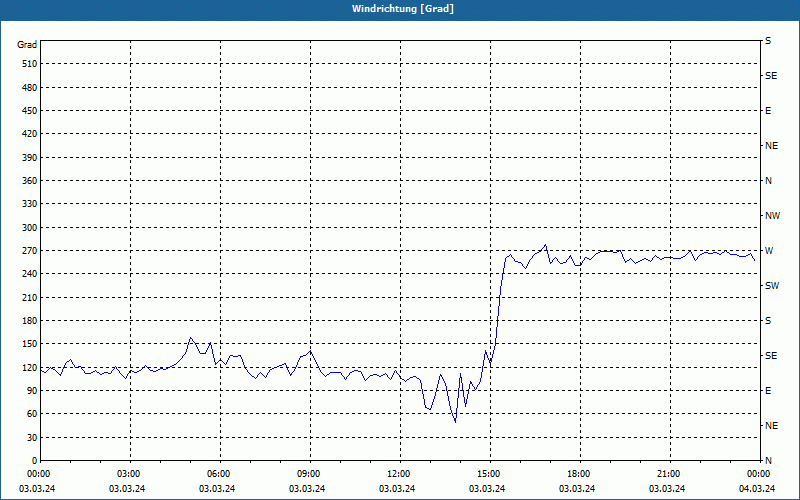Screen dimensions: 800x500
Task: Click the 03.03.24 date under 18:00
Action: [x=577, y=489]
